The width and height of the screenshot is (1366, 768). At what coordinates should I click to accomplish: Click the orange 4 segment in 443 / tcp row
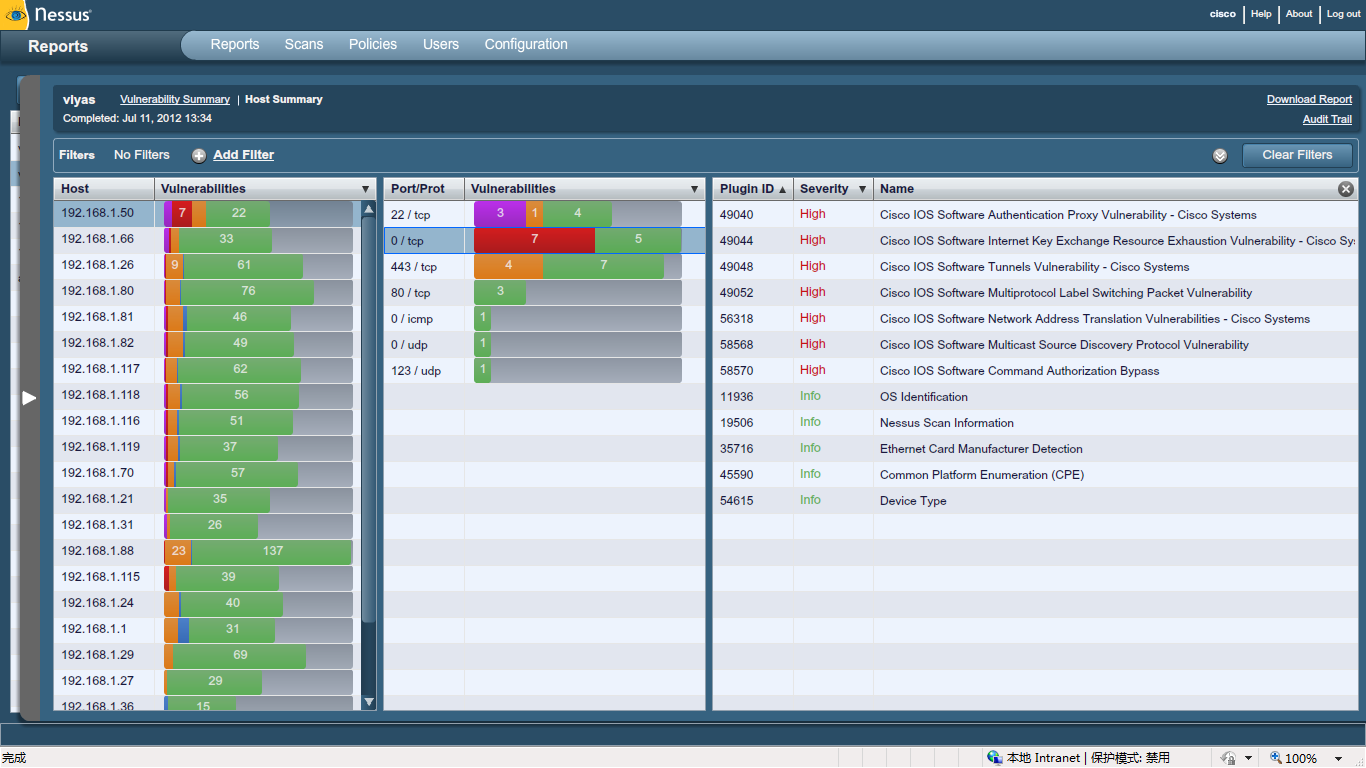click(508, 266)
